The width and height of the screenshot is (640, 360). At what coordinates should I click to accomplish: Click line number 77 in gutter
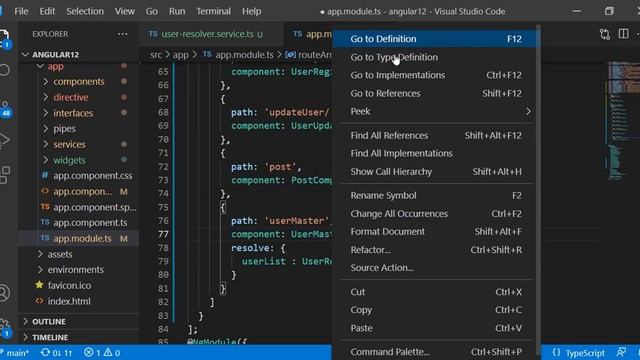click(x=163, y=234)
